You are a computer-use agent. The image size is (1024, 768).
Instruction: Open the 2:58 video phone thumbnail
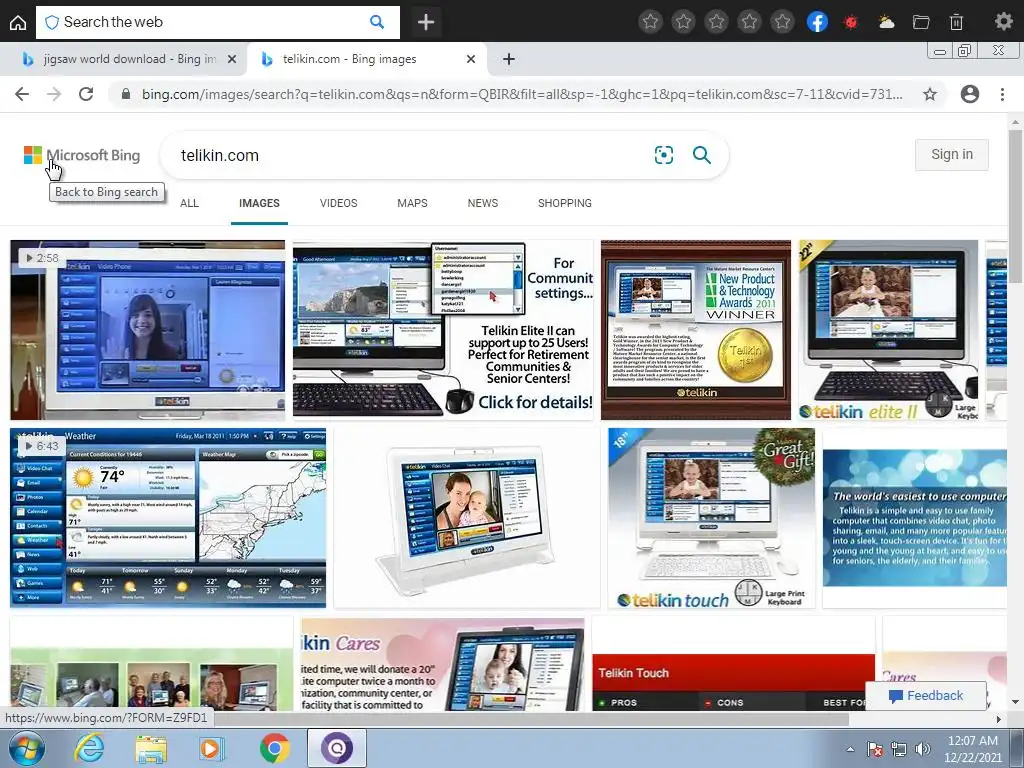pyautogui.click(x=148, y=330)
